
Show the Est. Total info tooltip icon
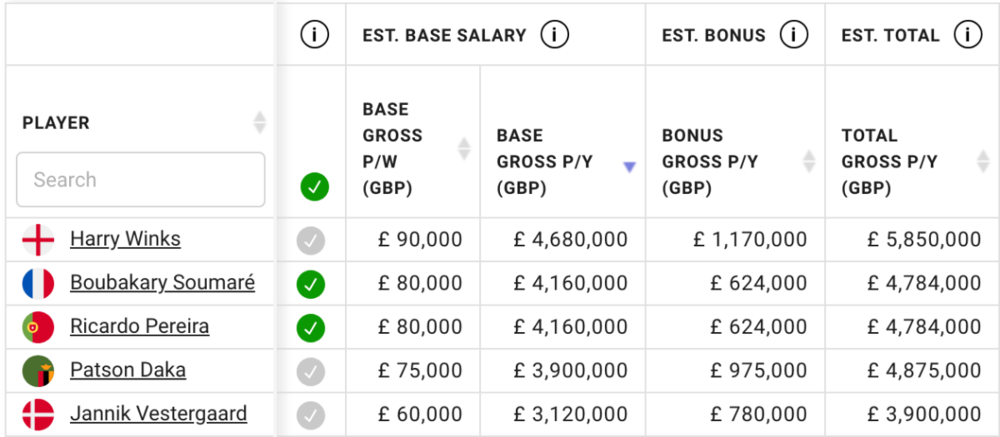[967, 35]
